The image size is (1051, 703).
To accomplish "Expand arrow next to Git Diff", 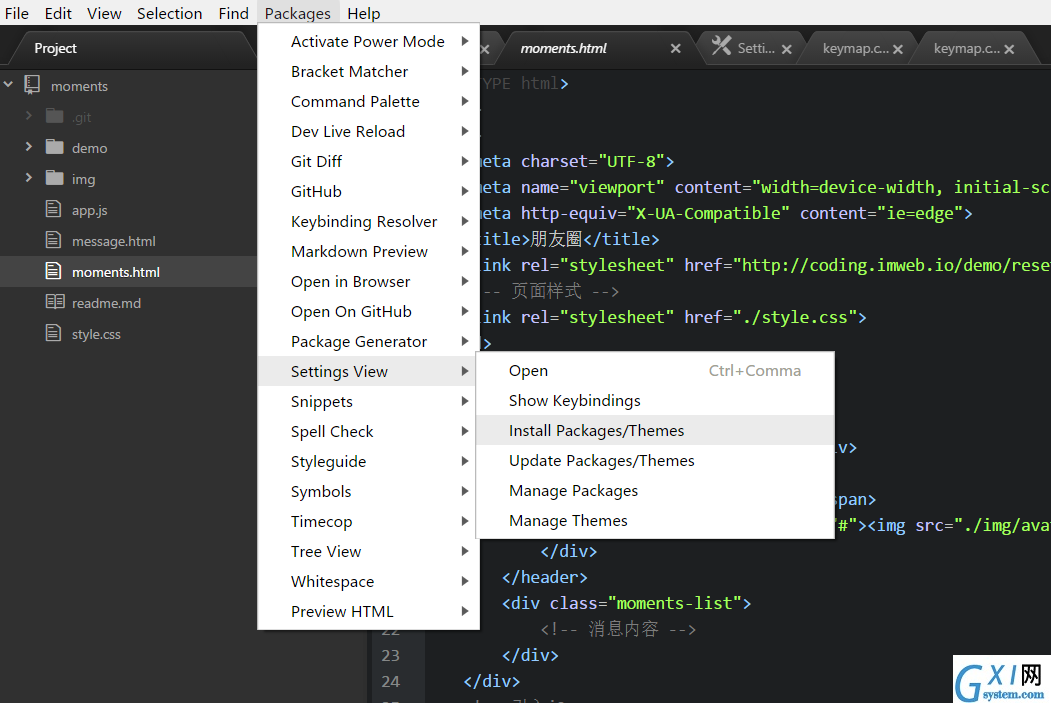I will coord(465,162).
